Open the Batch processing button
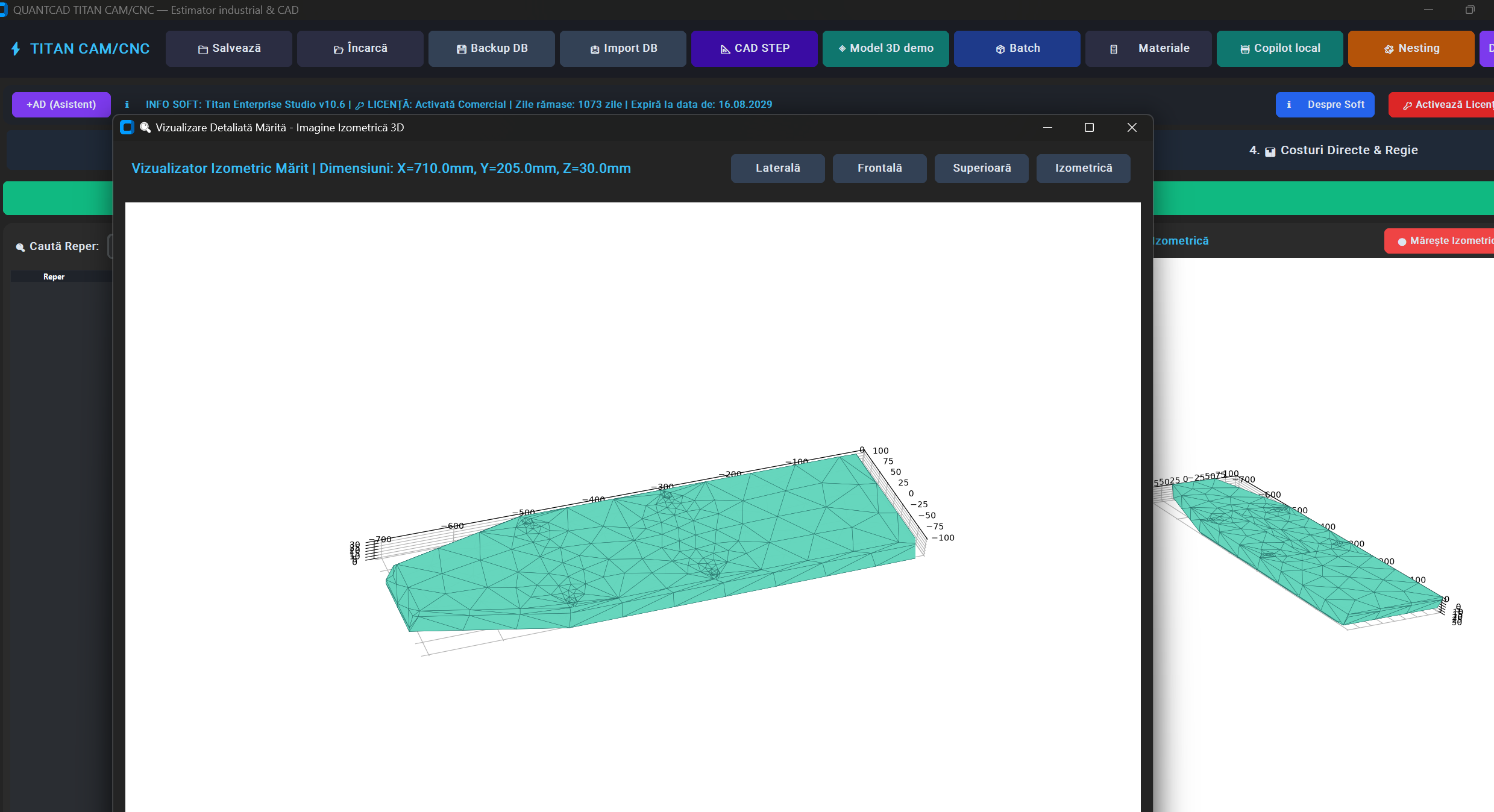1494x812 pixels. tap(1017, 48)
